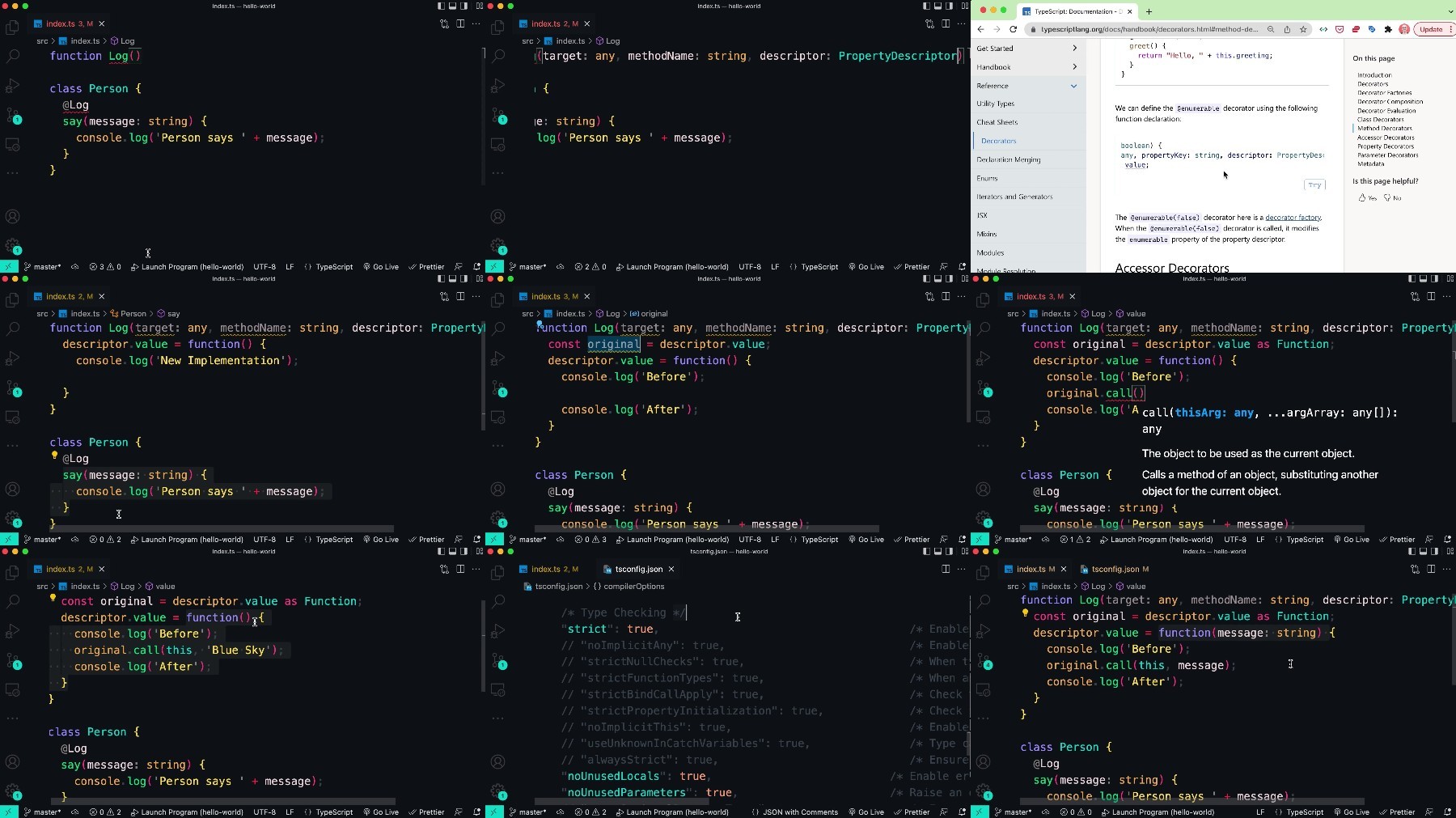The height and width of the screenshot is (818, 1456).
Task: Open changes compare icon in empty Log() window
Action: click(444, 23)
